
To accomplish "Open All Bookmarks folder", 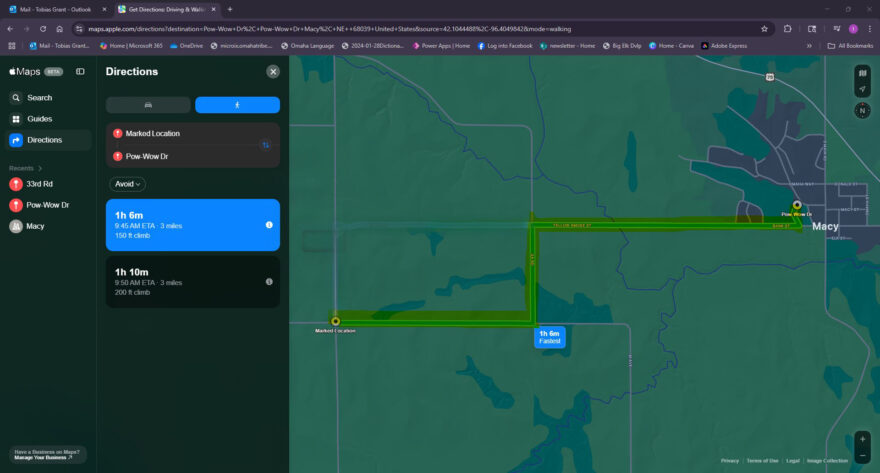I will click(x=850, y=46).
